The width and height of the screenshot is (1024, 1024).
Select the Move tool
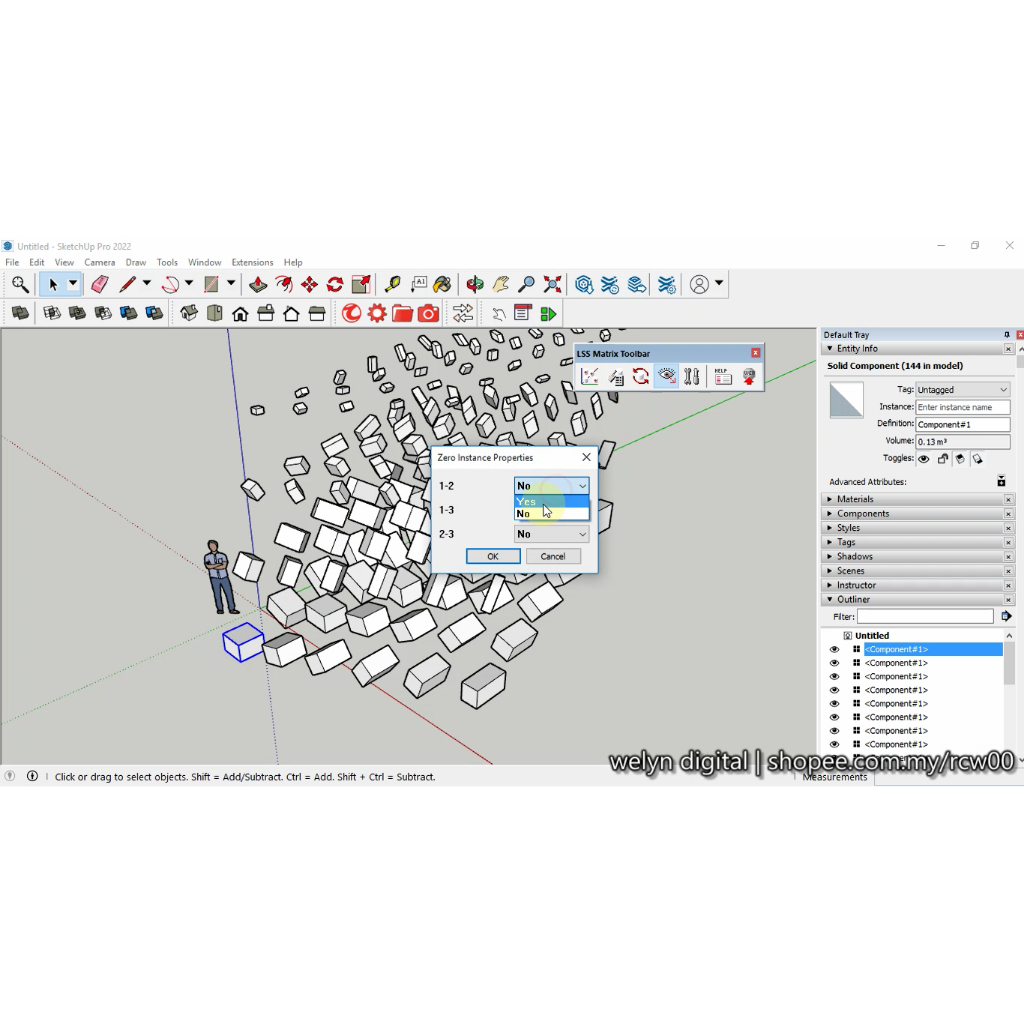[x=309, y=285]
